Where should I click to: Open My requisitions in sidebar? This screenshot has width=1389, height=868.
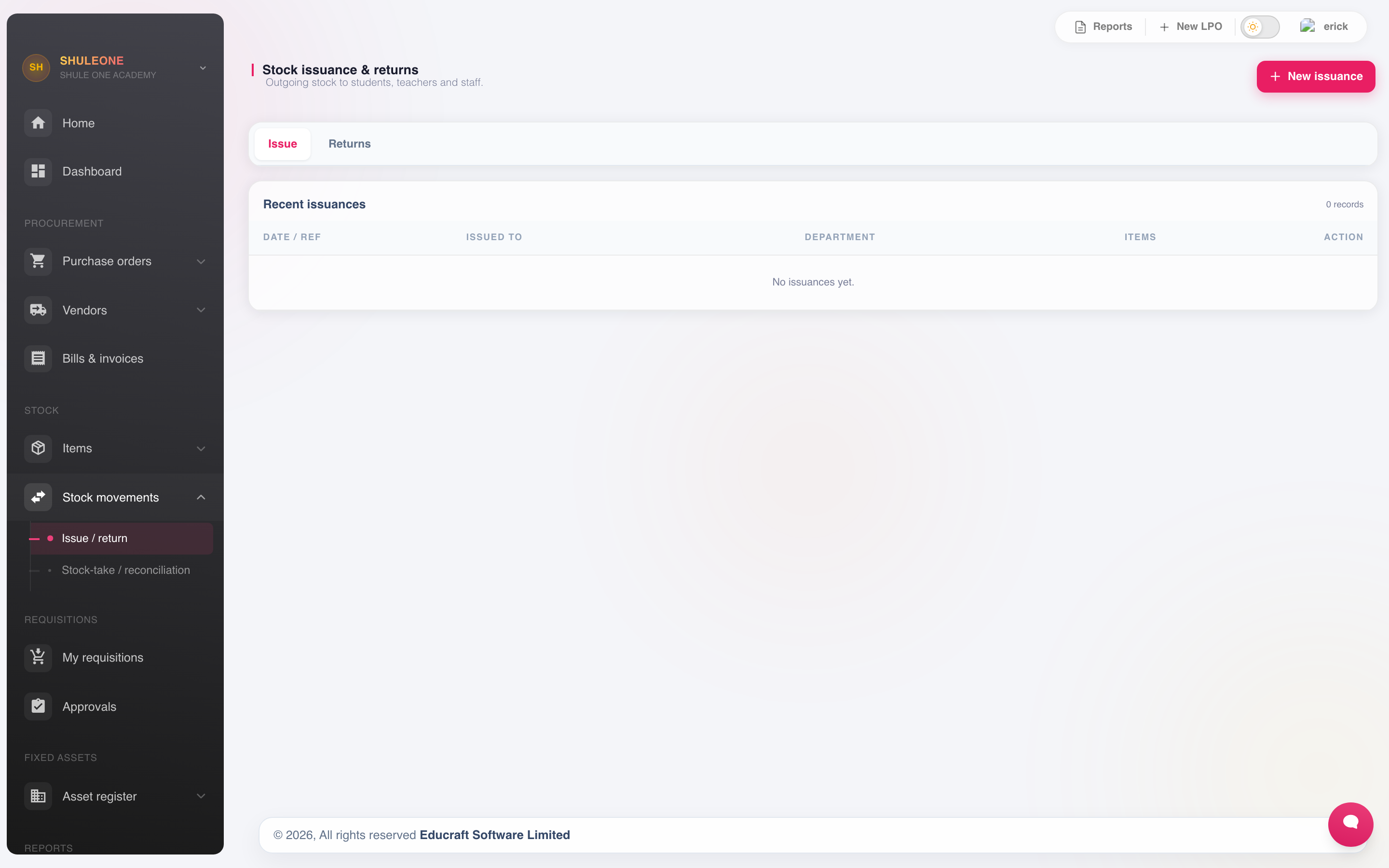tap(115, 657)
